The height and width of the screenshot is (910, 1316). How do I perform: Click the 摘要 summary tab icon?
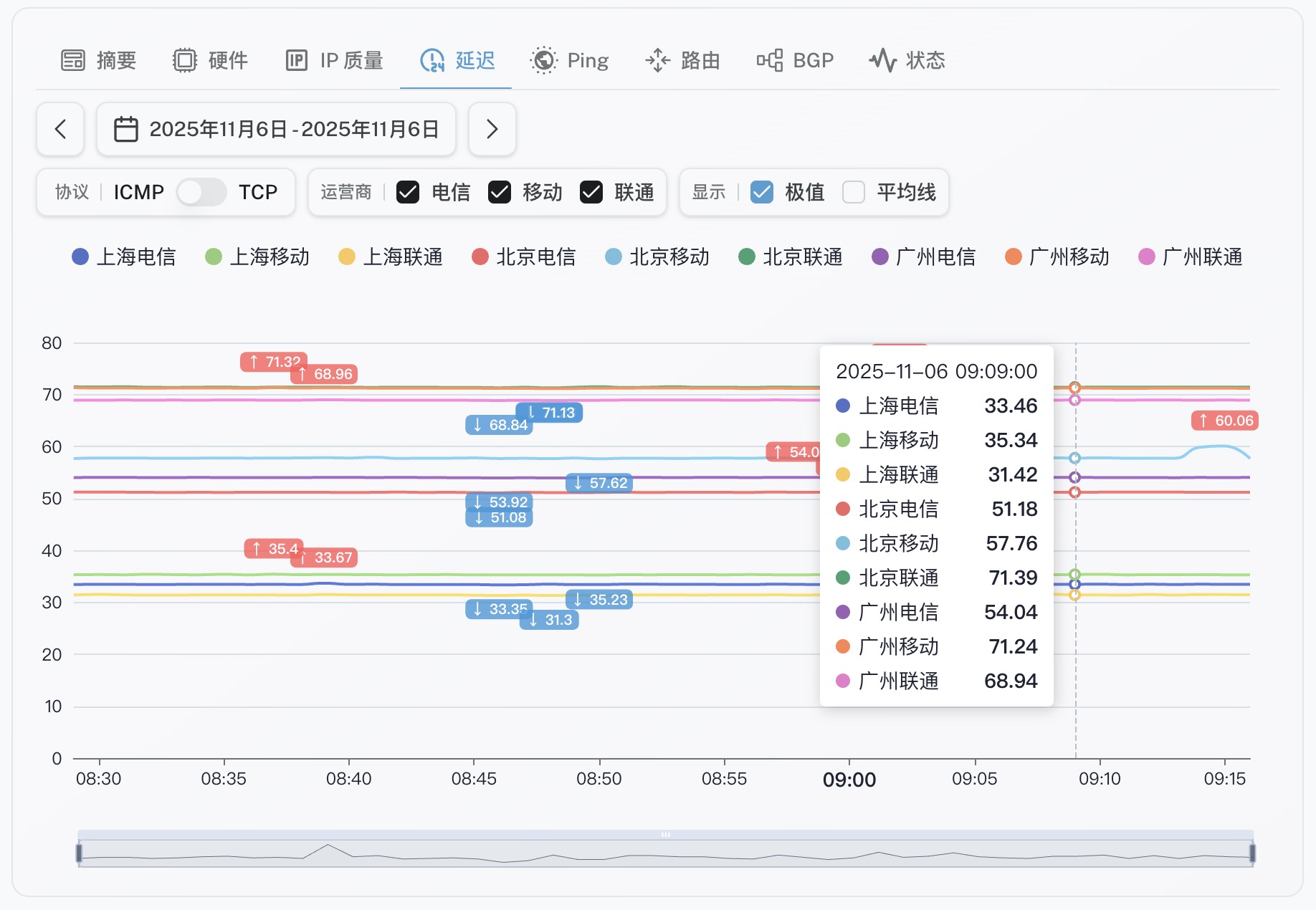coord(72,60)
